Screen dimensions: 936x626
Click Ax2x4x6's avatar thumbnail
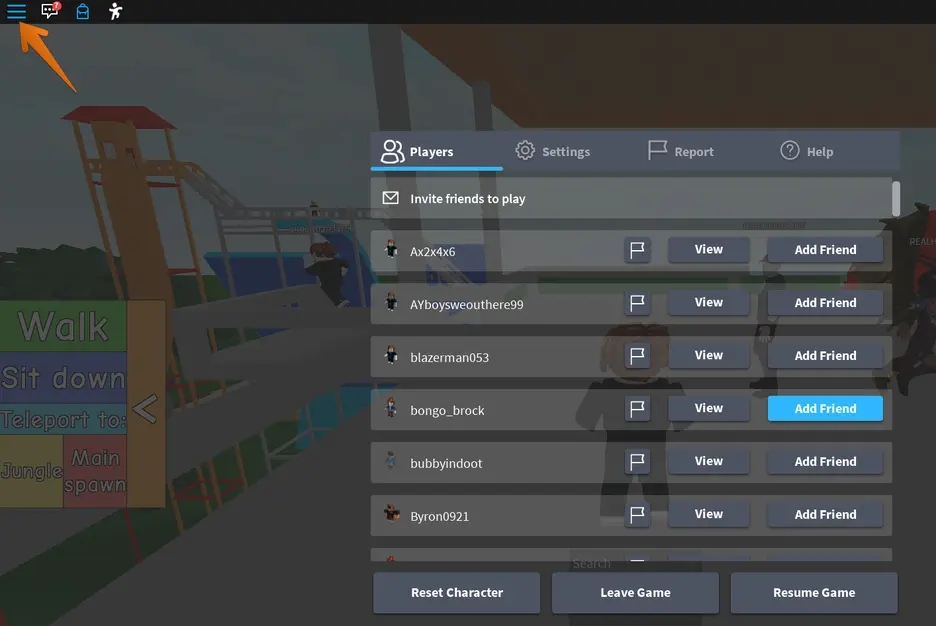coord(391,249)
